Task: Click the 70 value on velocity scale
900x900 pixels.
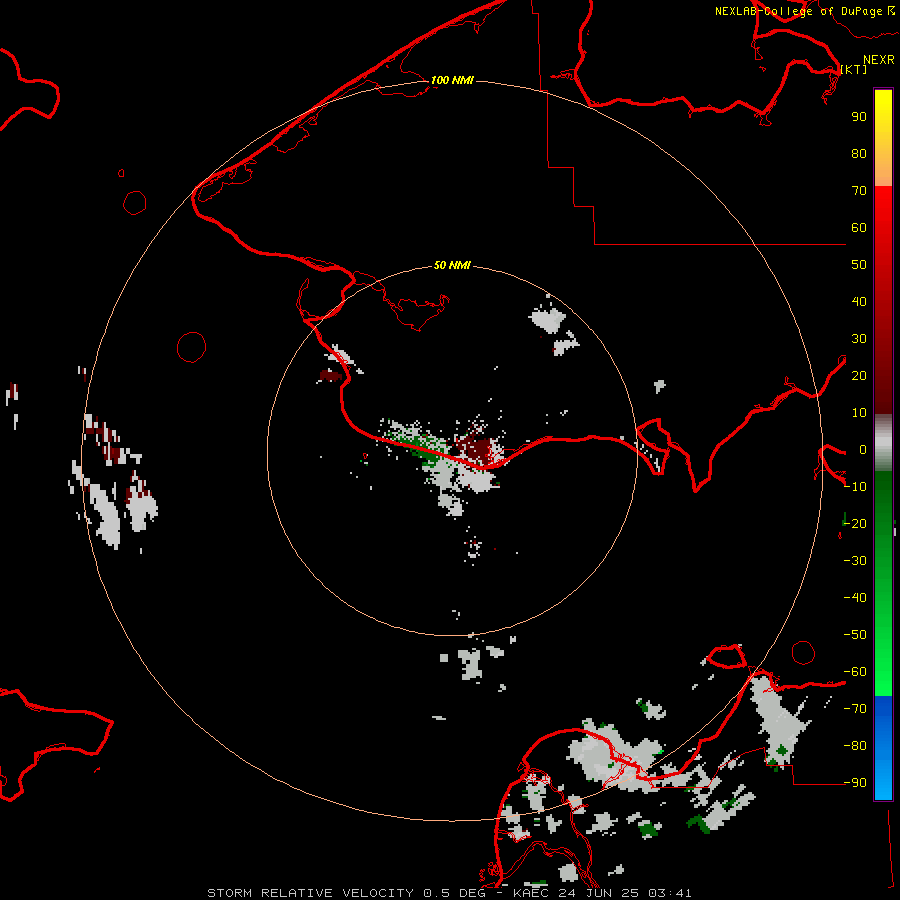Action: [859, 191]
